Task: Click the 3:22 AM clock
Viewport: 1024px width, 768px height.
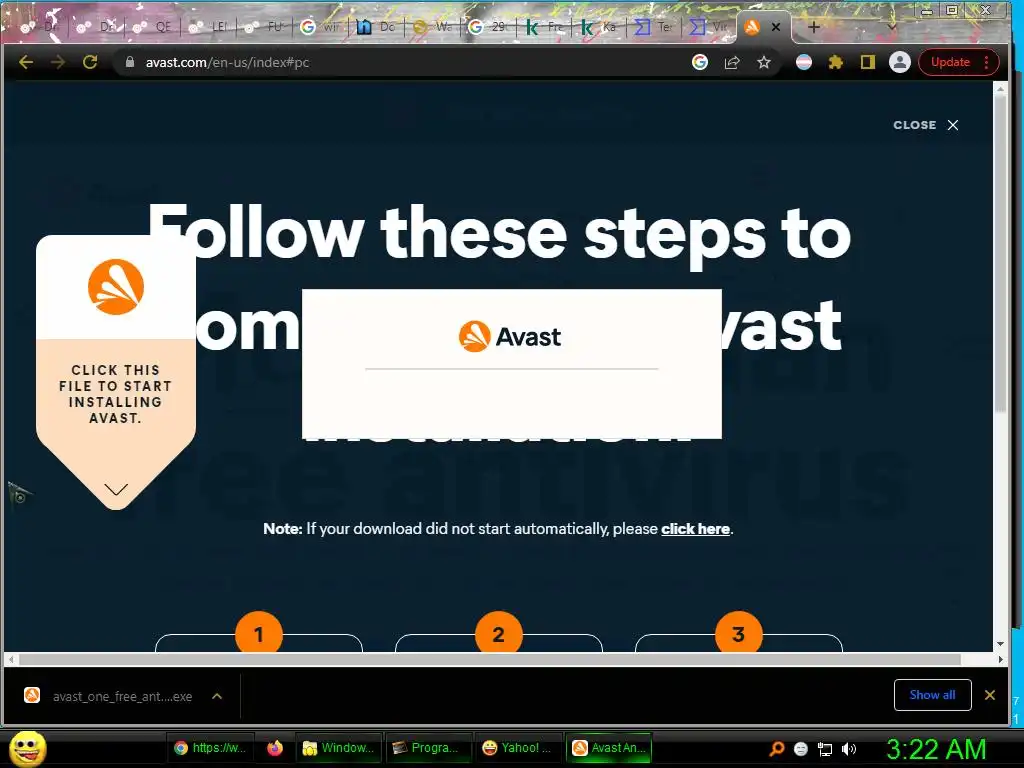Action: [936, 749]
